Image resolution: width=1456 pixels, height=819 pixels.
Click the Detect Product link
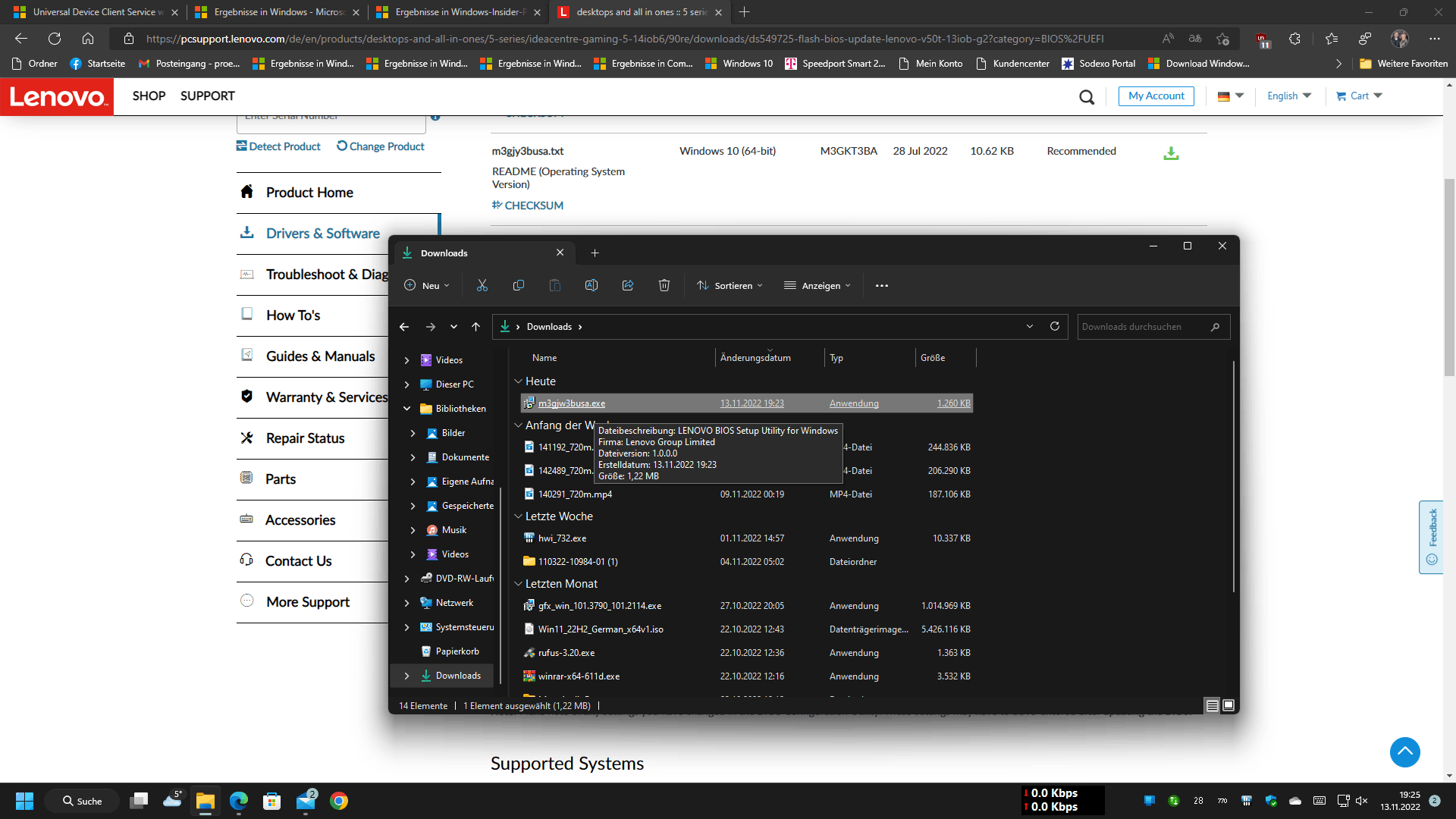tap(278, 146)
